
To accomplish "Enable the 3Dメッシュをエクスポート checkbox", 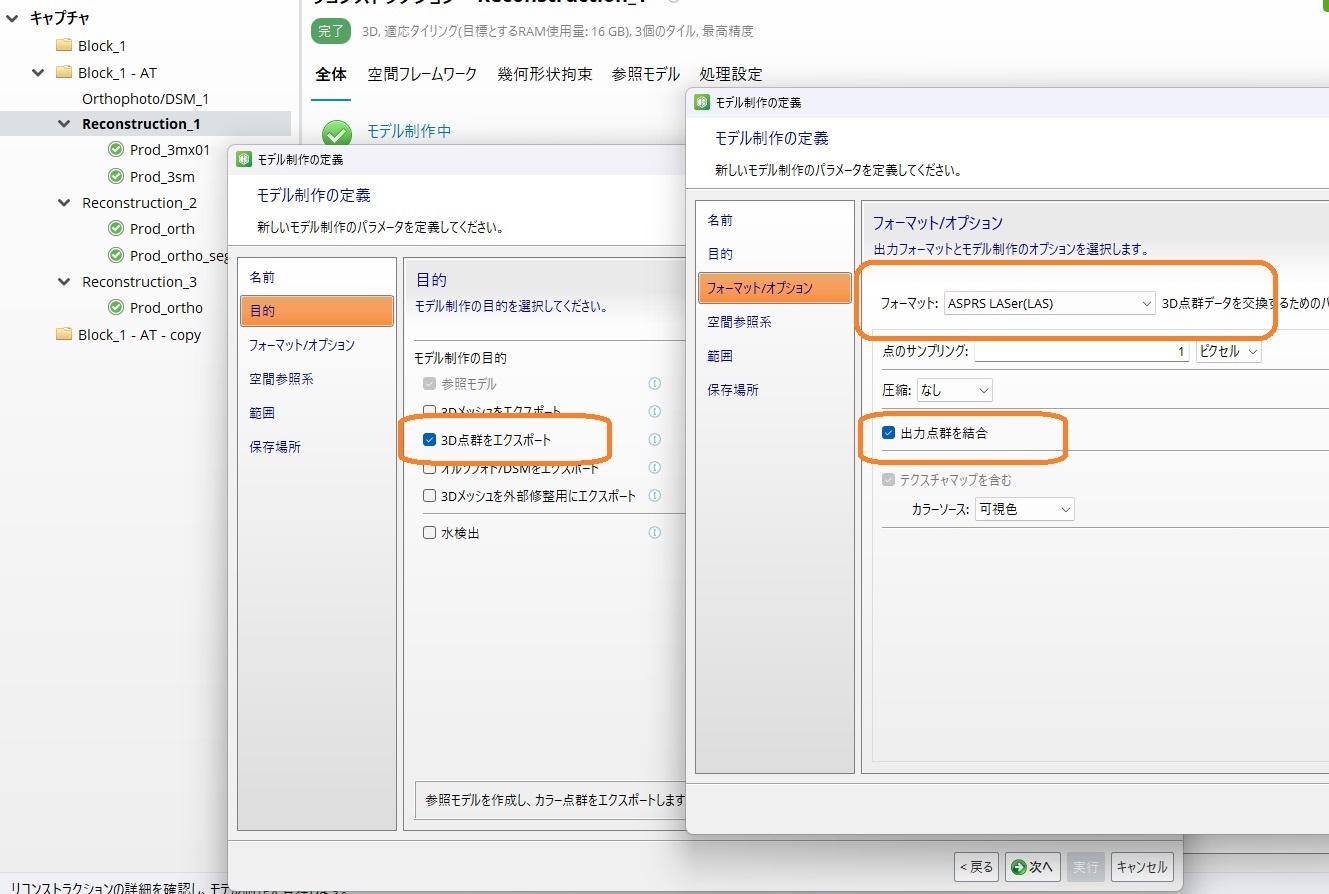I will pyautogui.click(x=429, y=411).
